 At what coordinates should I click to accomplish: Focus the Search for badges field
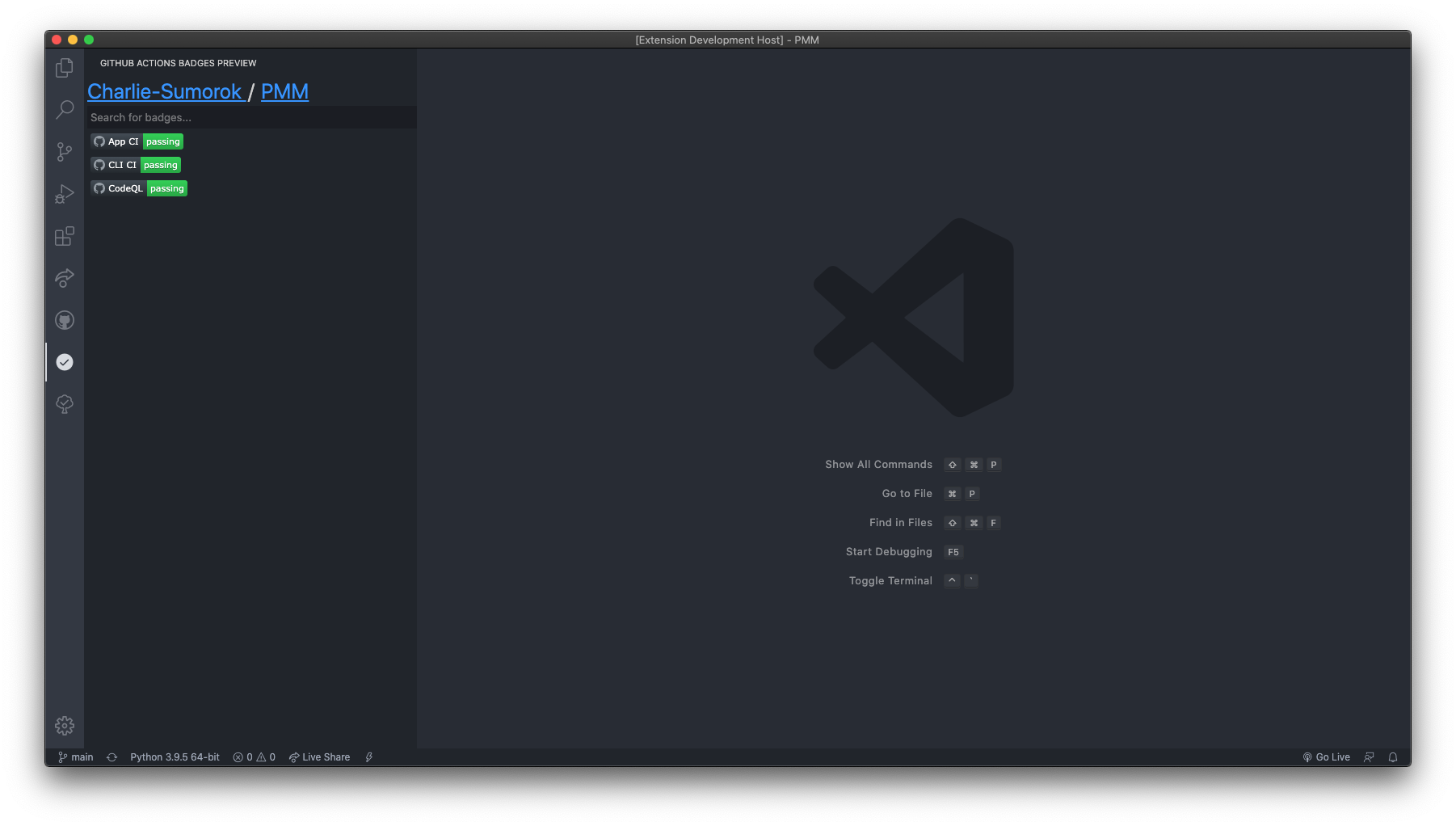[x=251, y=117]
